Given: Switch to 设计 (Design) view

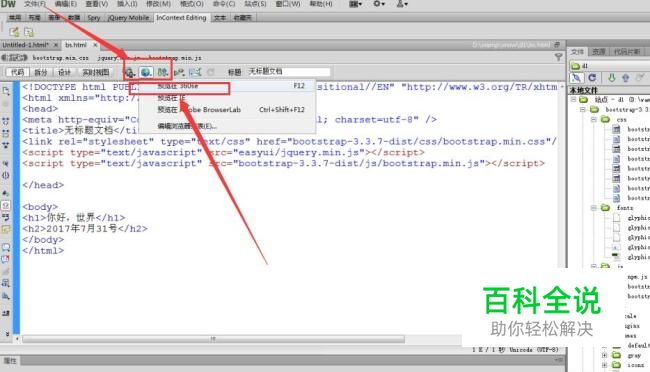Looking at the screenshot, I should point(64,73).
